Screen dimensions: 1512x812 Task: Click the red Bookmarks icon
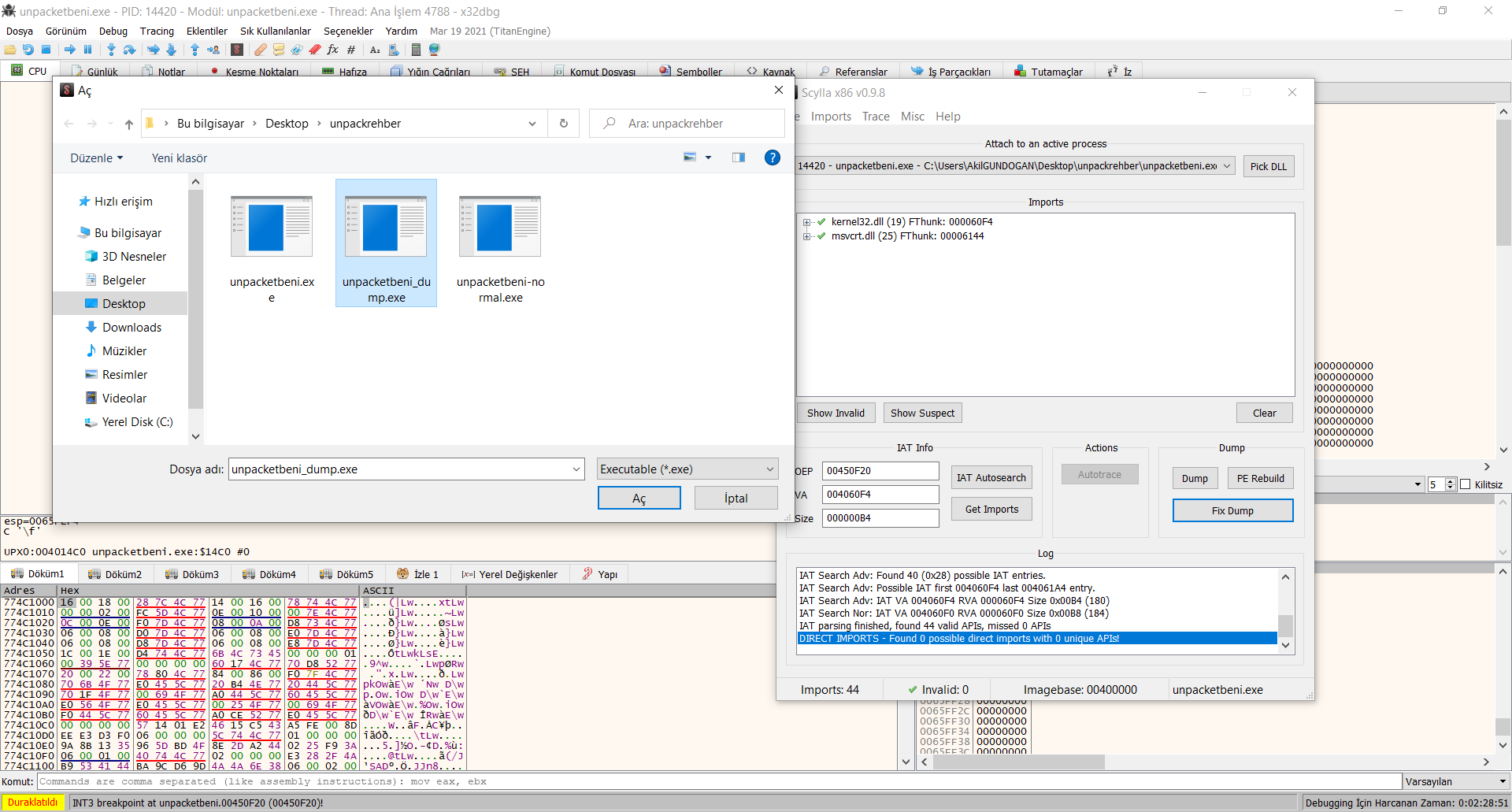[x=314, y=50]
